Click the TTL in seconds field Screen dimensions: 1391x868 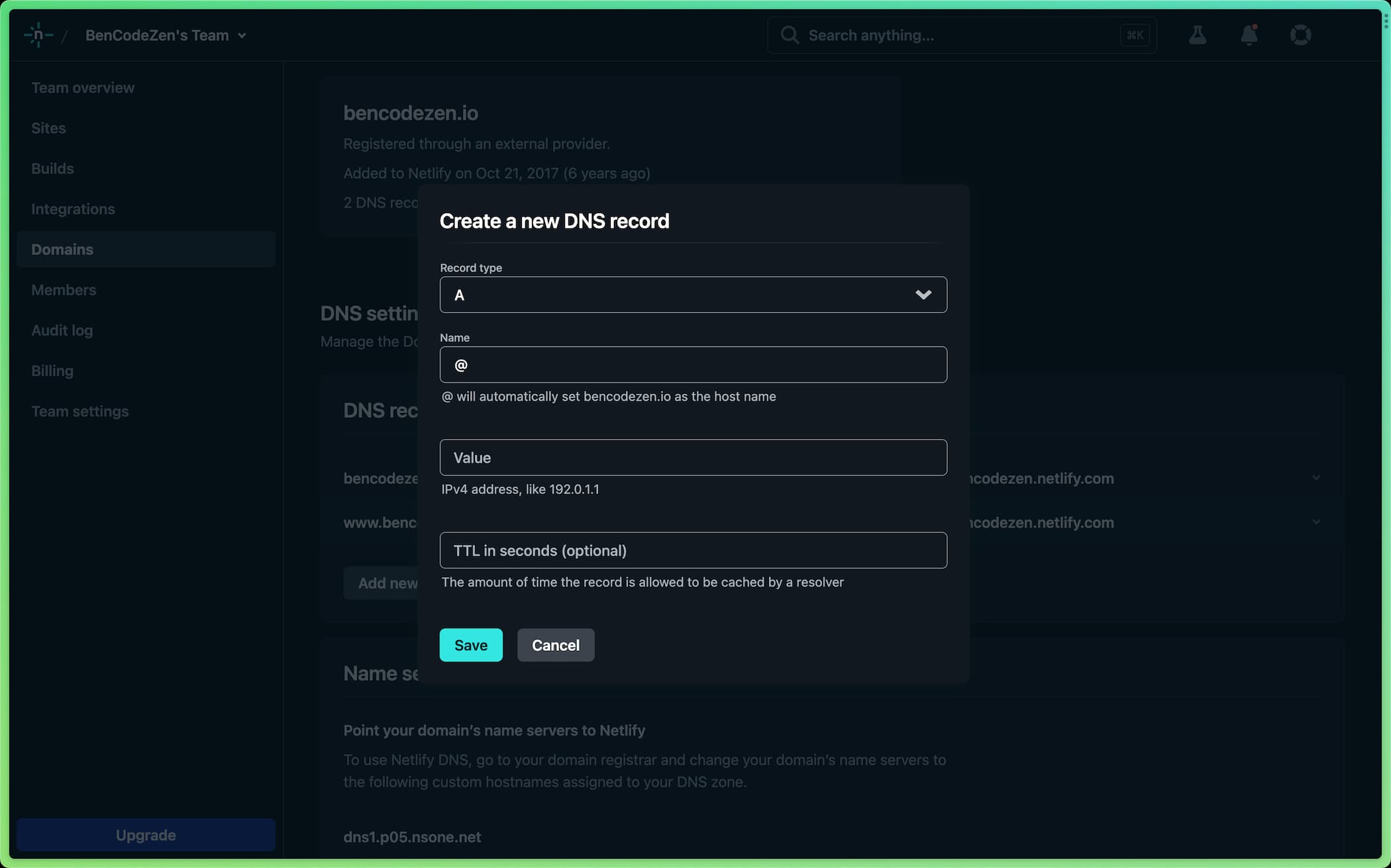click(x=693, y=550)
